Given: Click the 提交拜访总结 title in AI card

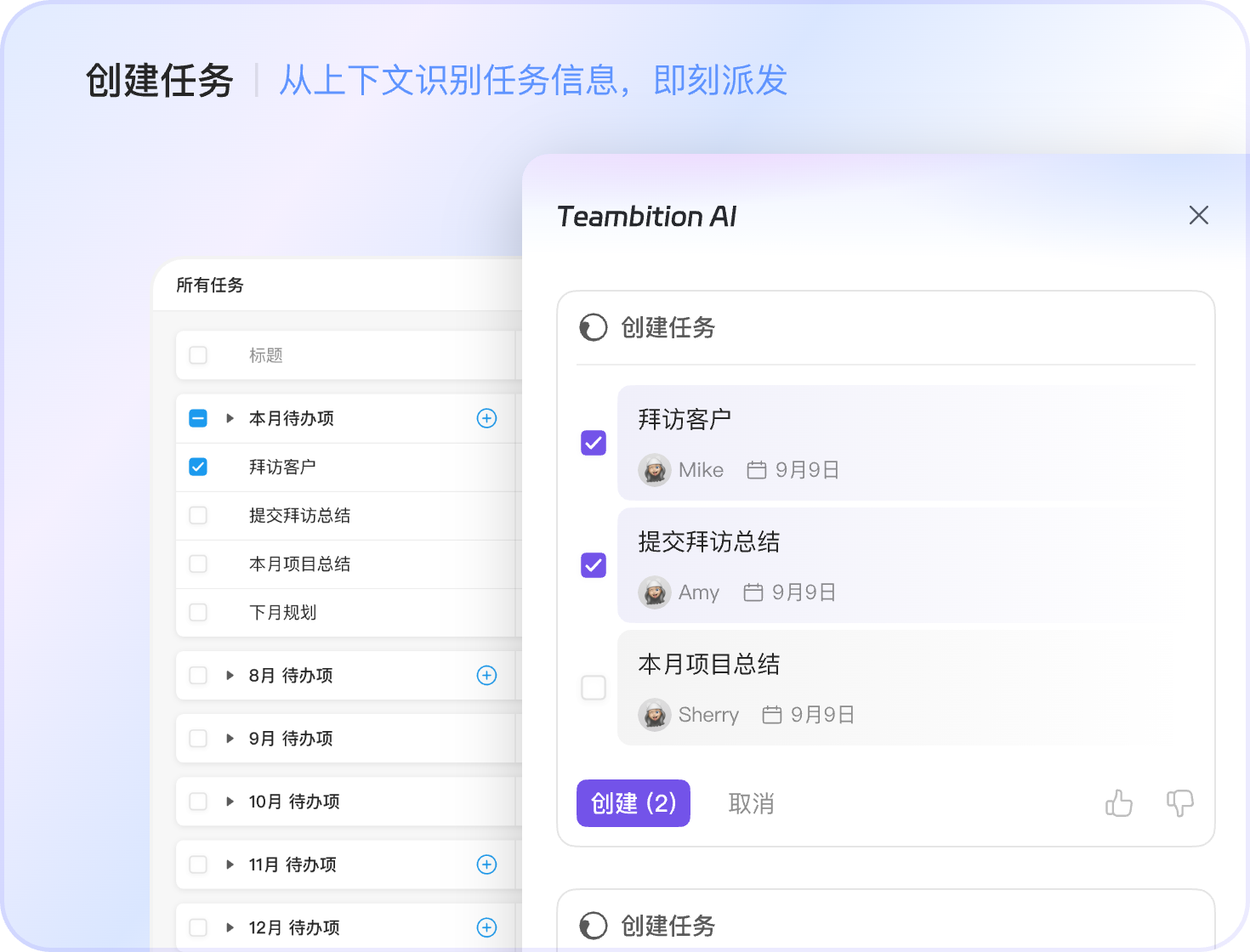Looking at the screenshot, I should pos(709,541).
